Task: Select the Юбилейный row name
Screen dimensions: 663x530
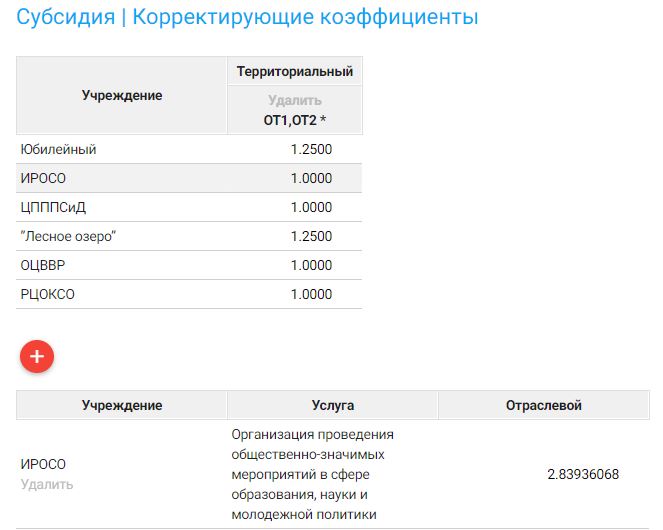Action: (58, 150)
